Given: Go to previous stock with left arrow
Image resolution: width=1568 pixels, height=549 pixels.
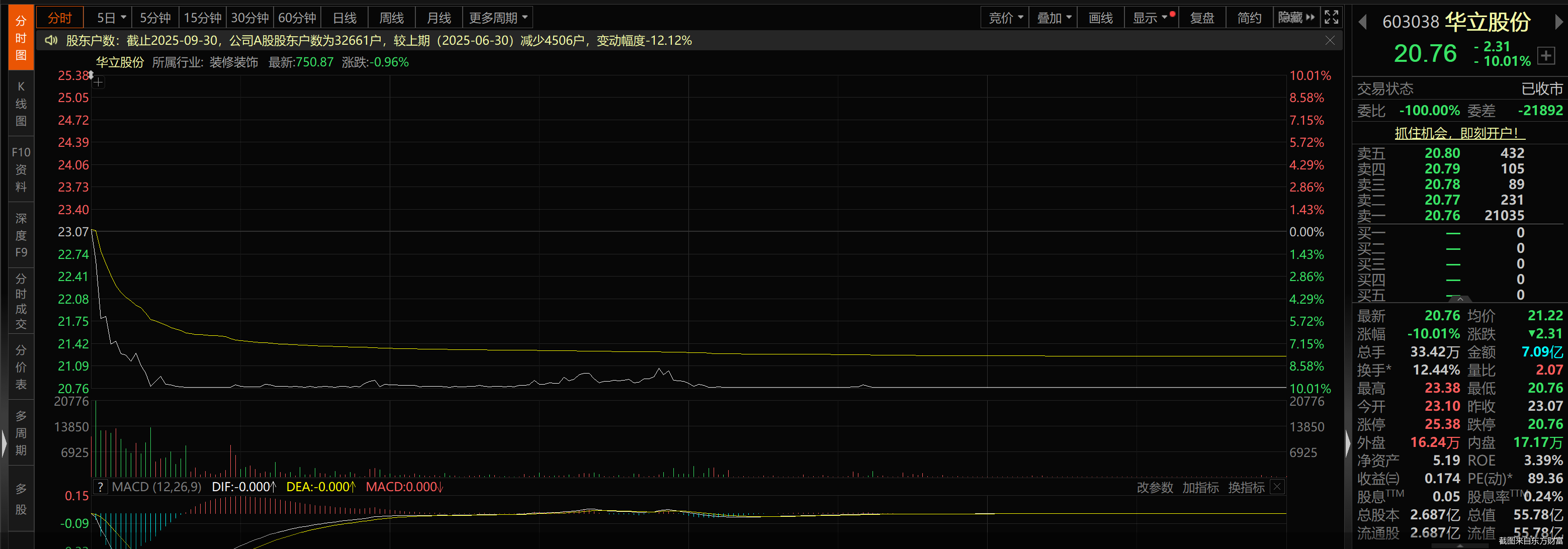Looking at the screenshot, I should [x=1363, y=23].
